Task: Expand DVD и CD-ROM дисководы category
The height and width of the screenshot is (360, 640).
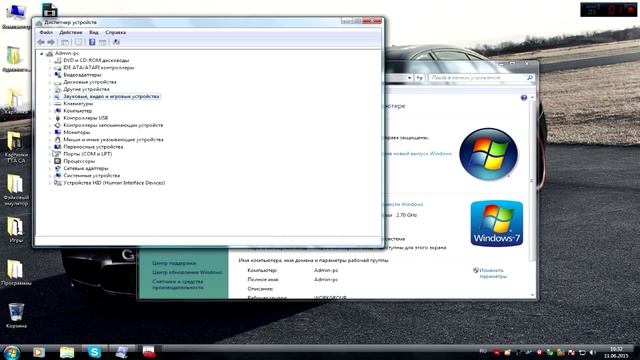Action: pyautogui.click(x=50, y=60)
